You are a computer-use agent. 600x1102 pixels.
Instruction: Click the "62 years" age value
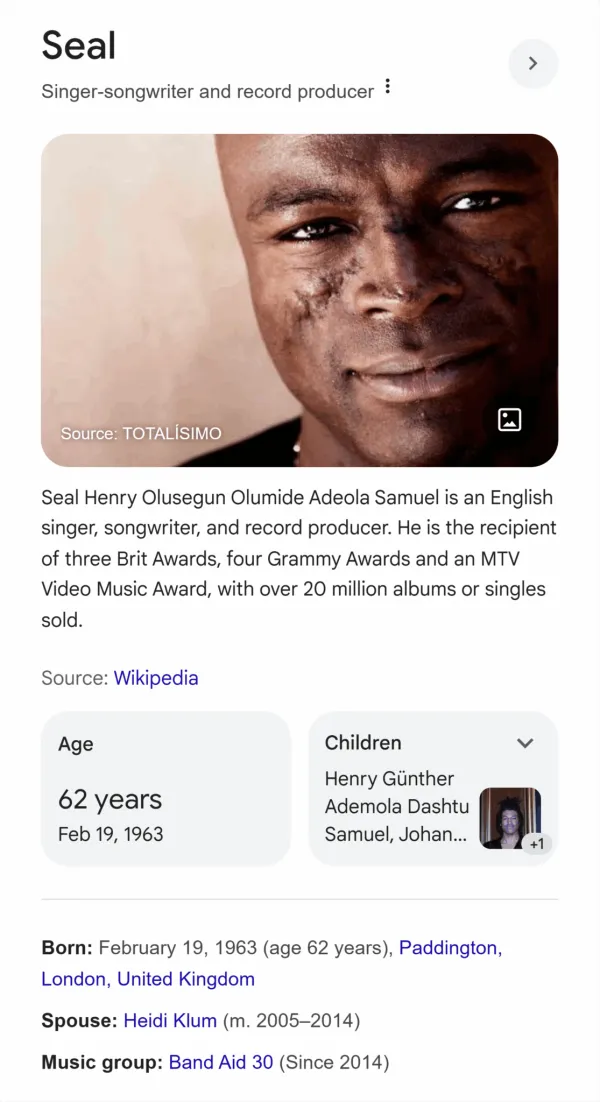[110, 800]
